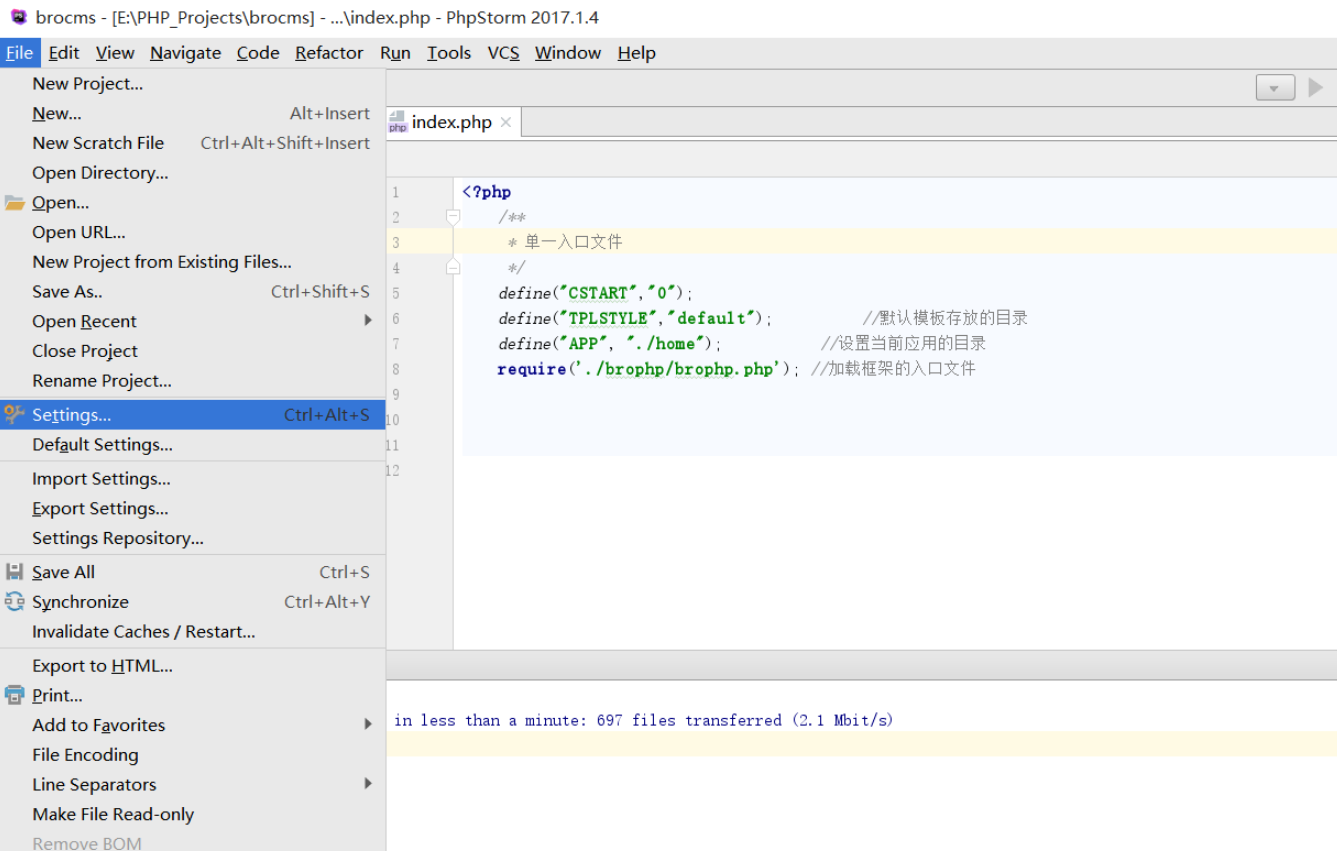
Task: Close the index.php tab
Action: [506, 122]
